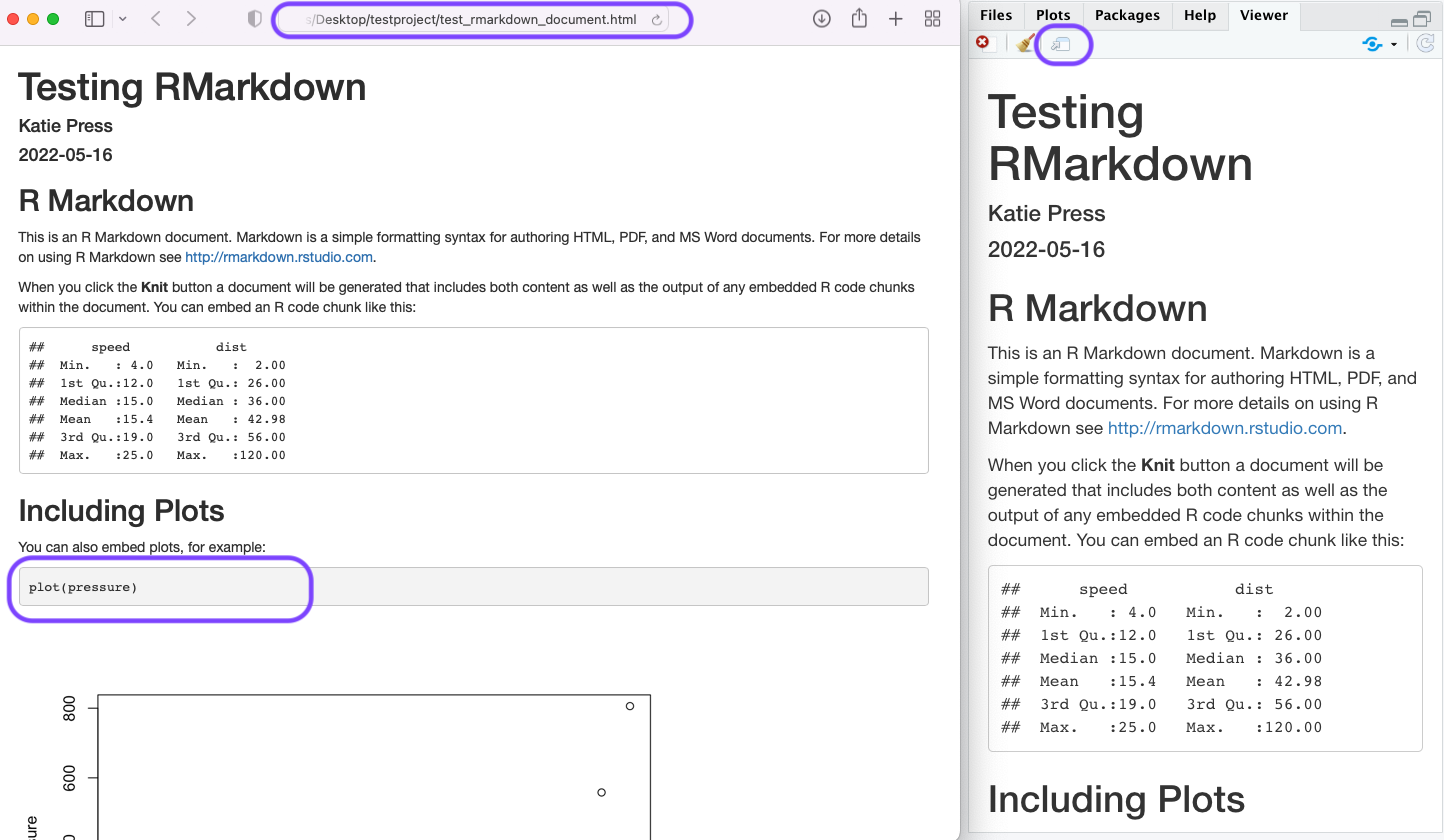Click the "R Markdown" heading in the RStudio Viewer
The height and width of the screenshot is (840, 1444).
1098,308
